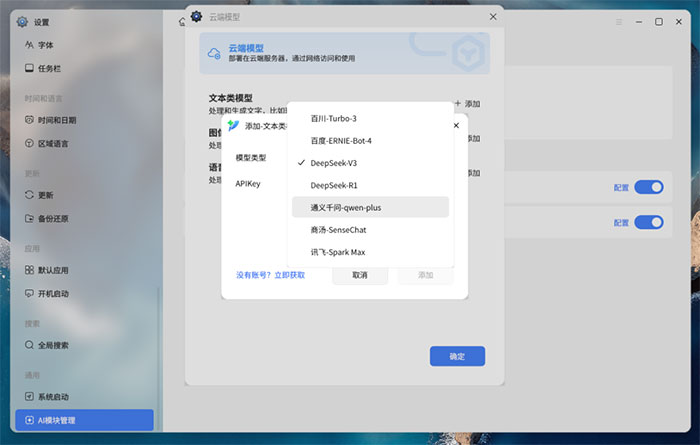Screen dimensions: 700x445
Task: Click the font icon beside 字体
Action: pos(29,45)
